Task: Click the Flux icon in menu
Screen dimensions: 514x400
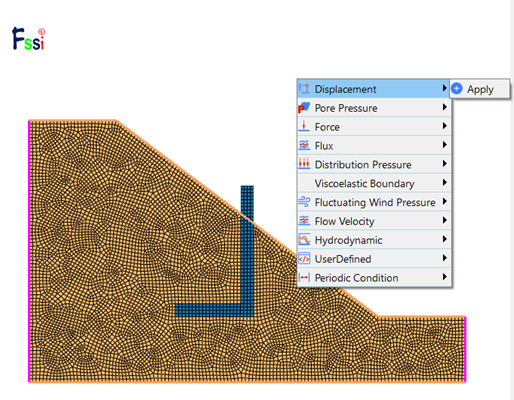Action: pos(304,145)
